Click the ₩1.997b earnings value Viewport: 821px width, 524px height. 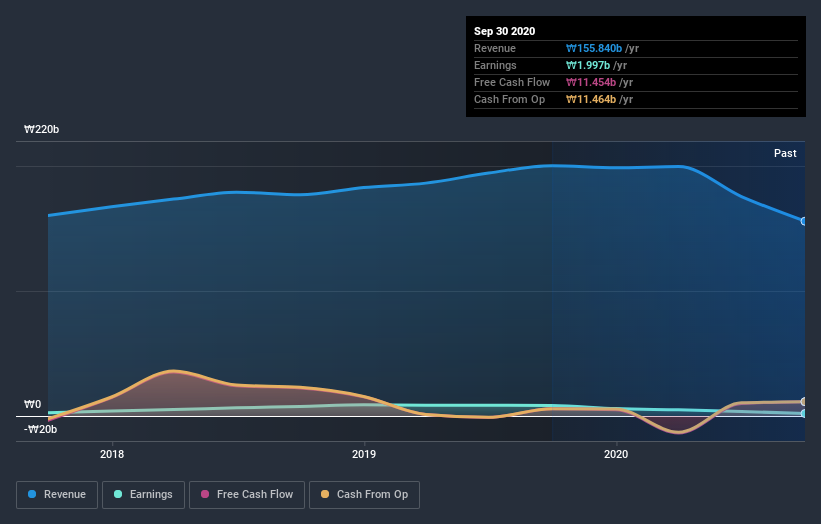[588, 65]
